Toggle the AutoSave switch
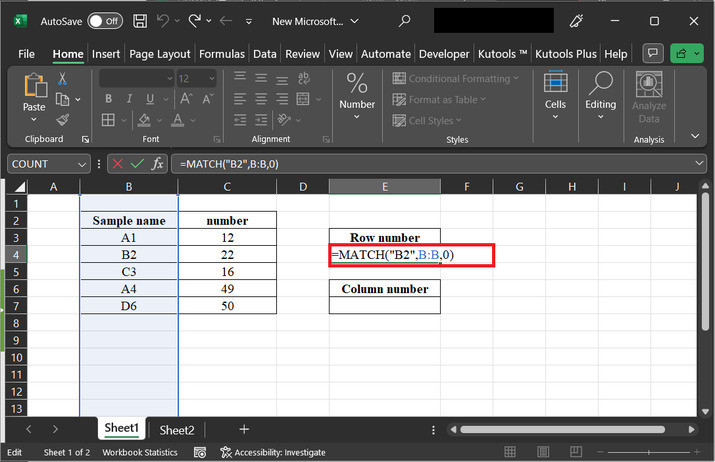Viewport: 715px width, 462px height. (x=105, y=20)
